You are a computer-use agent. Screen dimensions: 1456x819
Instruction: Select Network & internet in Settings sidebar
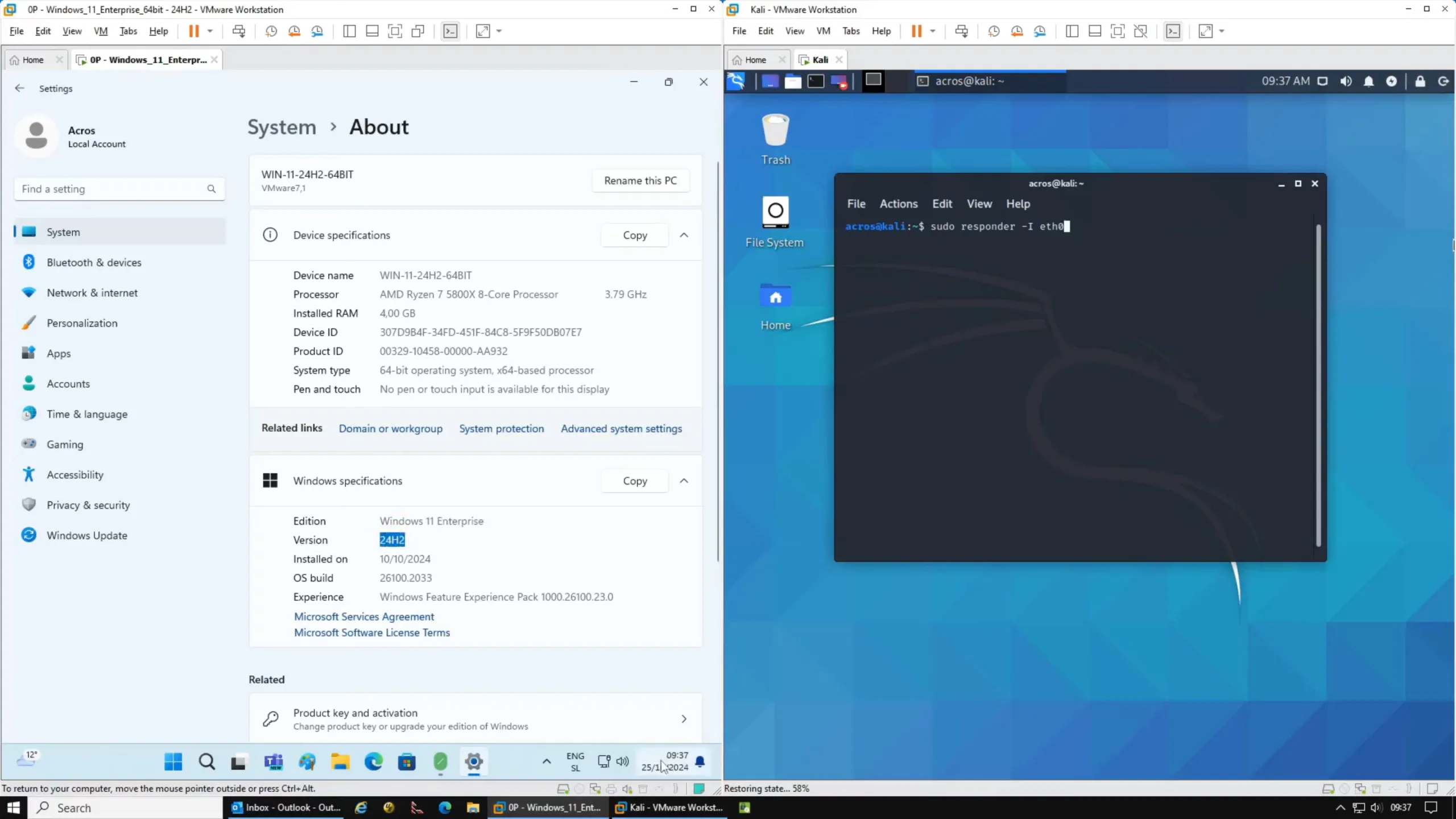[x=120, y=292]
